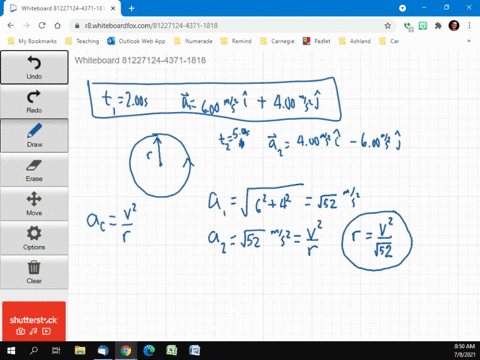Click the Redo tool button
The image size is (480, 360).
(x=34, y=101)
